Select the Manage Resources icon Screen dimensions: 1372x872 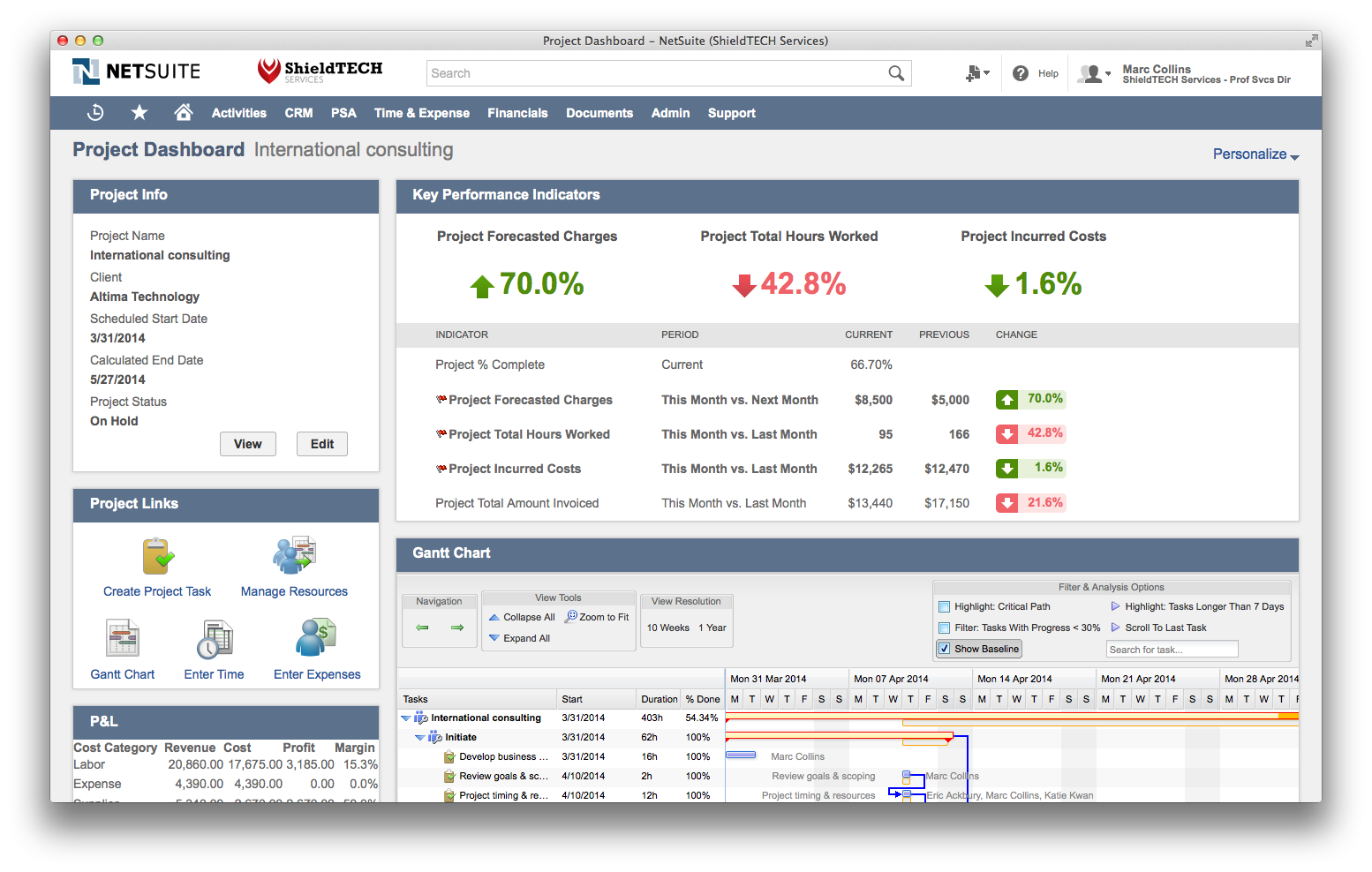(x=294, y=554)
